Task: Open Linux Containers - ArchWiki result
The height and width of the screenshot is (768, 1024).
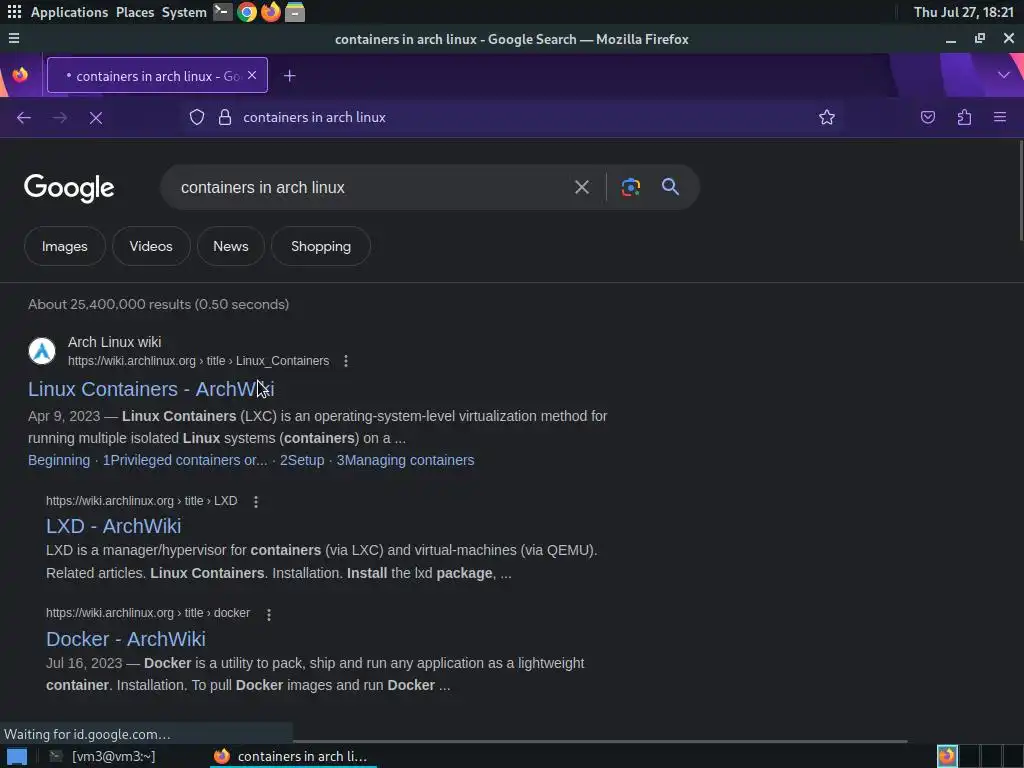Action: click(x=151, y=389)
